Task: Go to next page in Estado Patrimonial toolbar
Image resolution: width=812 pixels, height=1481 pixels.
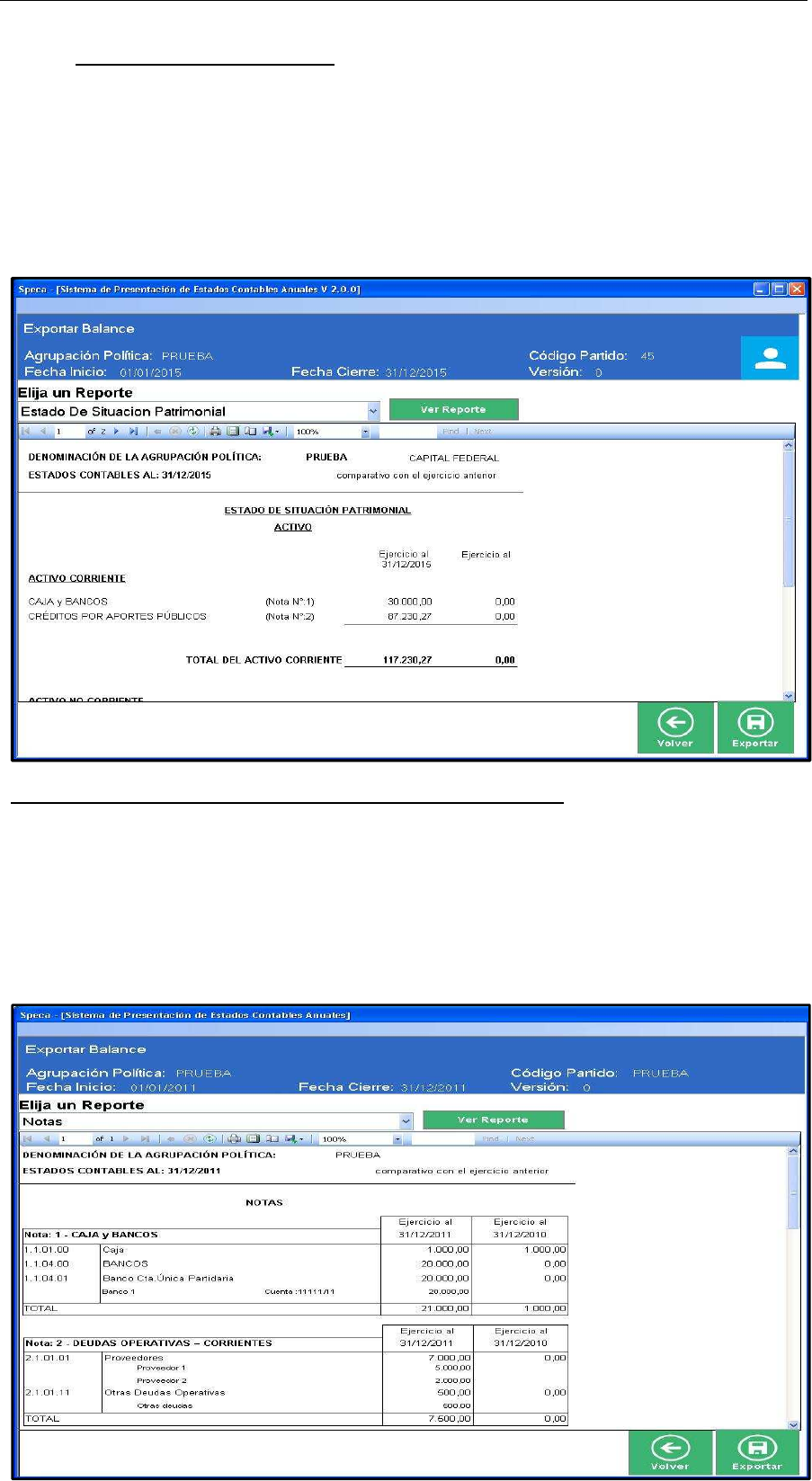Action: pyautogui.click(x=116, y=432)
